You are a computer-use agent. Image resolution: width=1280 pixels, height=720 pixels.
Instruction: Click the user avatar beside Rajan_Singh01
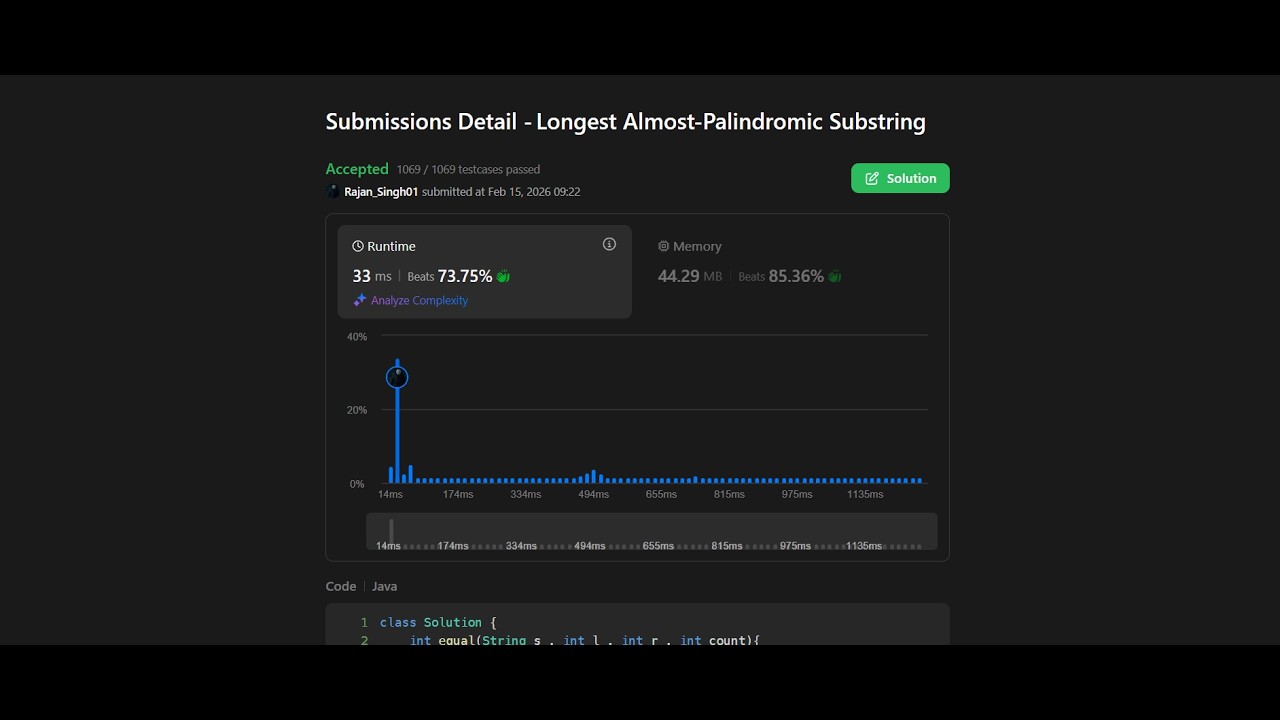pos(333,191)
